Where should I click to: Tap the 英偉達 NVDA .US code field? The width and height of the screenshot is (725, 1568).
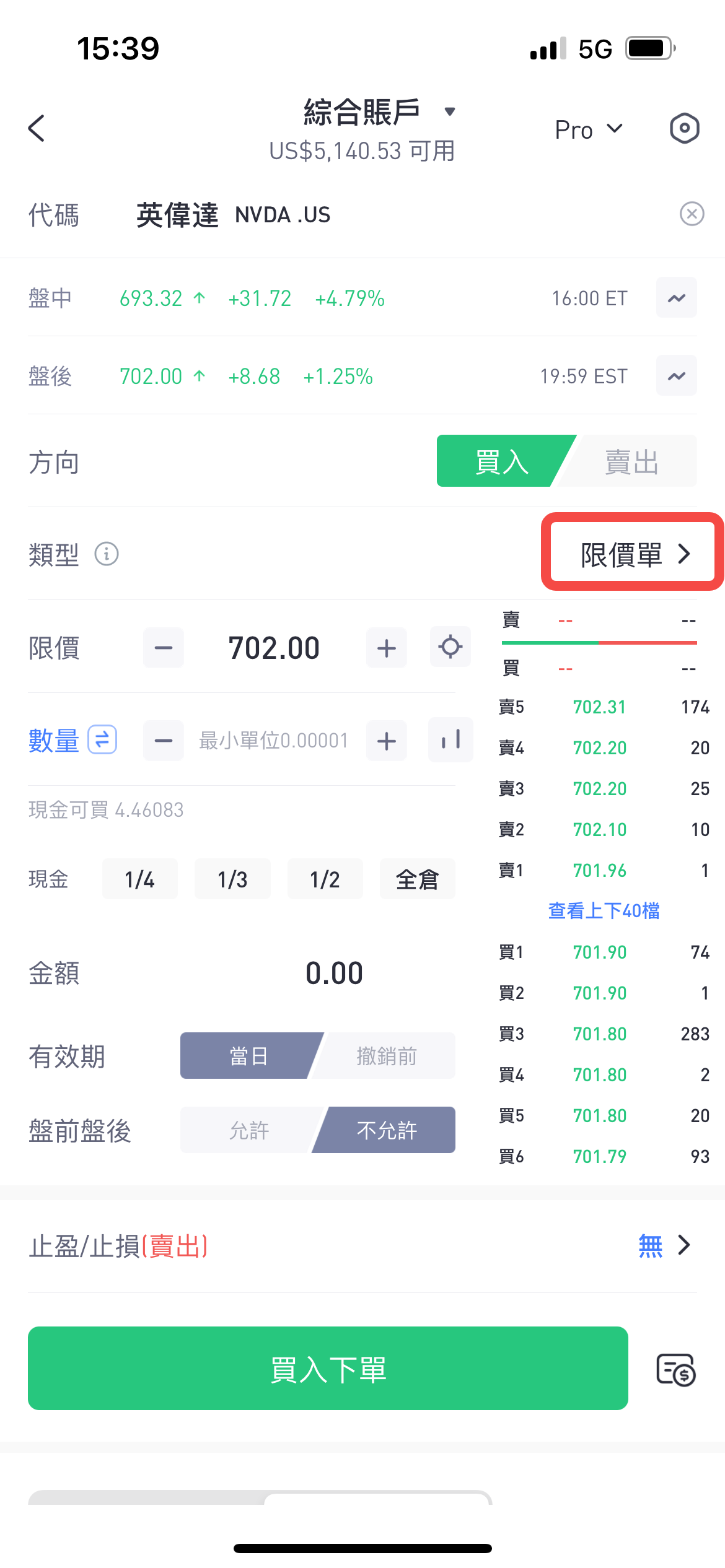(x=234, y=215)
